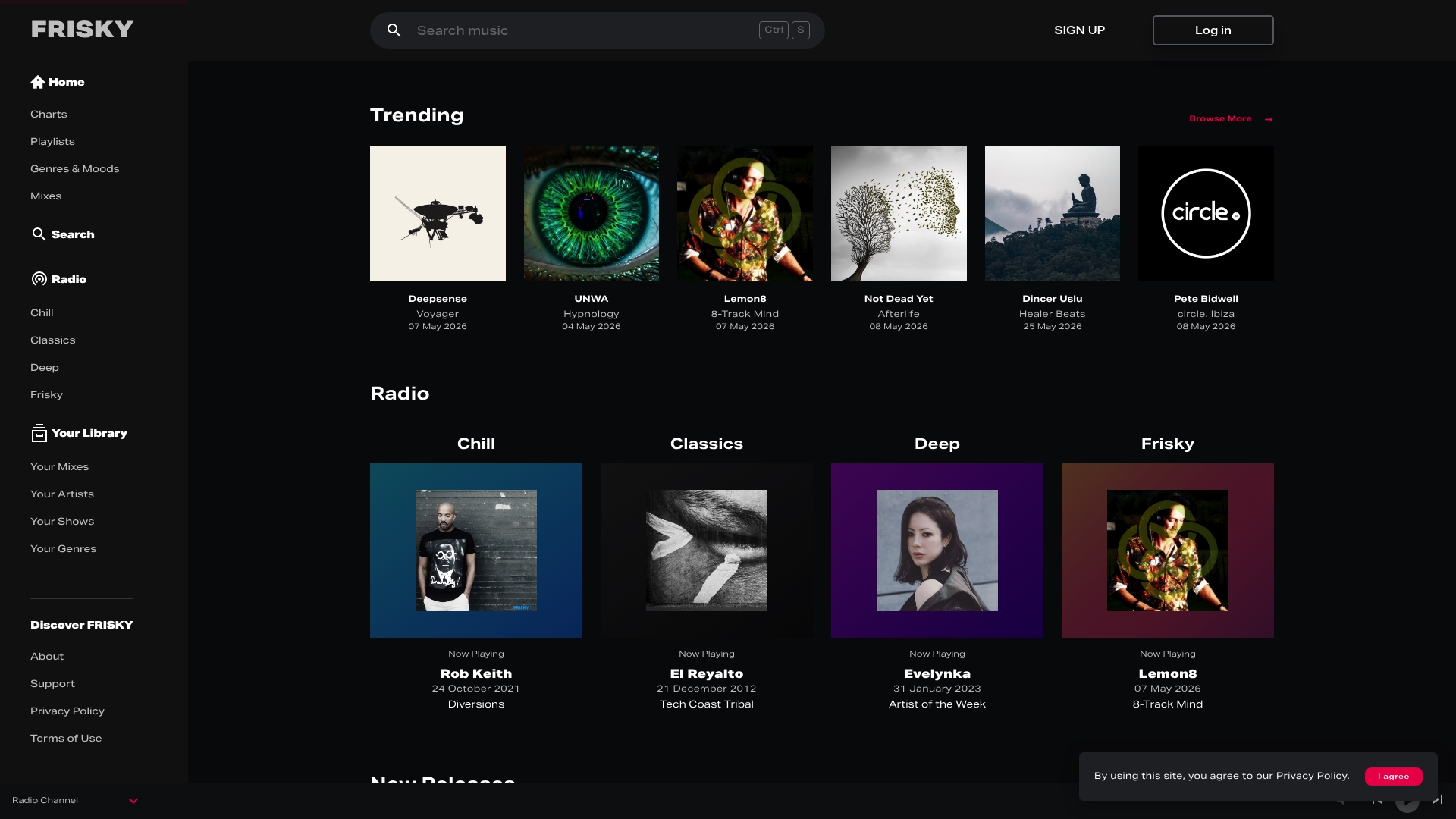Viewport: 1456px width, 819px height.
Task: Click the Chill radio heading
Action: coord(476,444)
